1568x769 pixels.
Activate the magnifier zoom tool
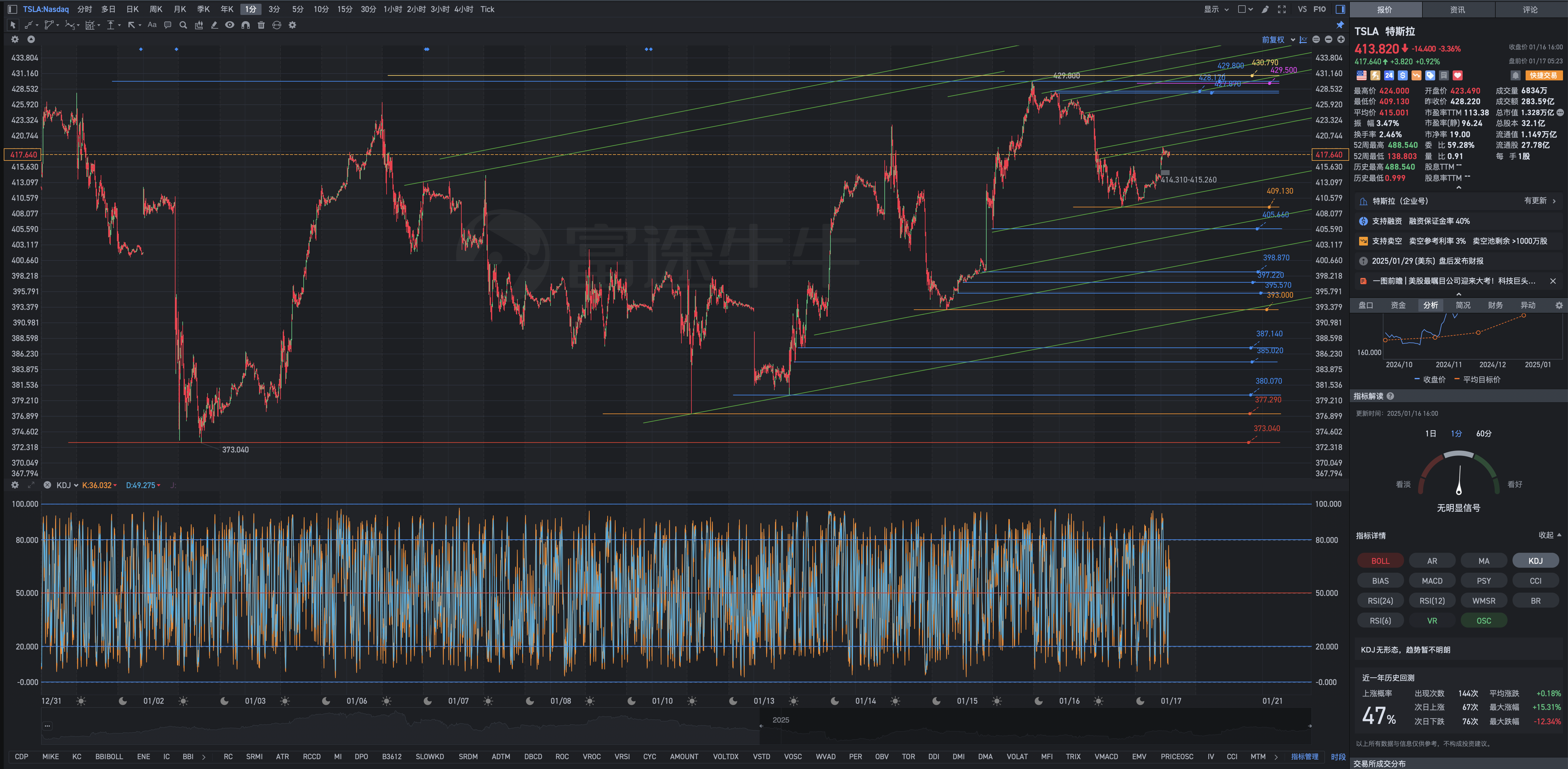[183, 25]
